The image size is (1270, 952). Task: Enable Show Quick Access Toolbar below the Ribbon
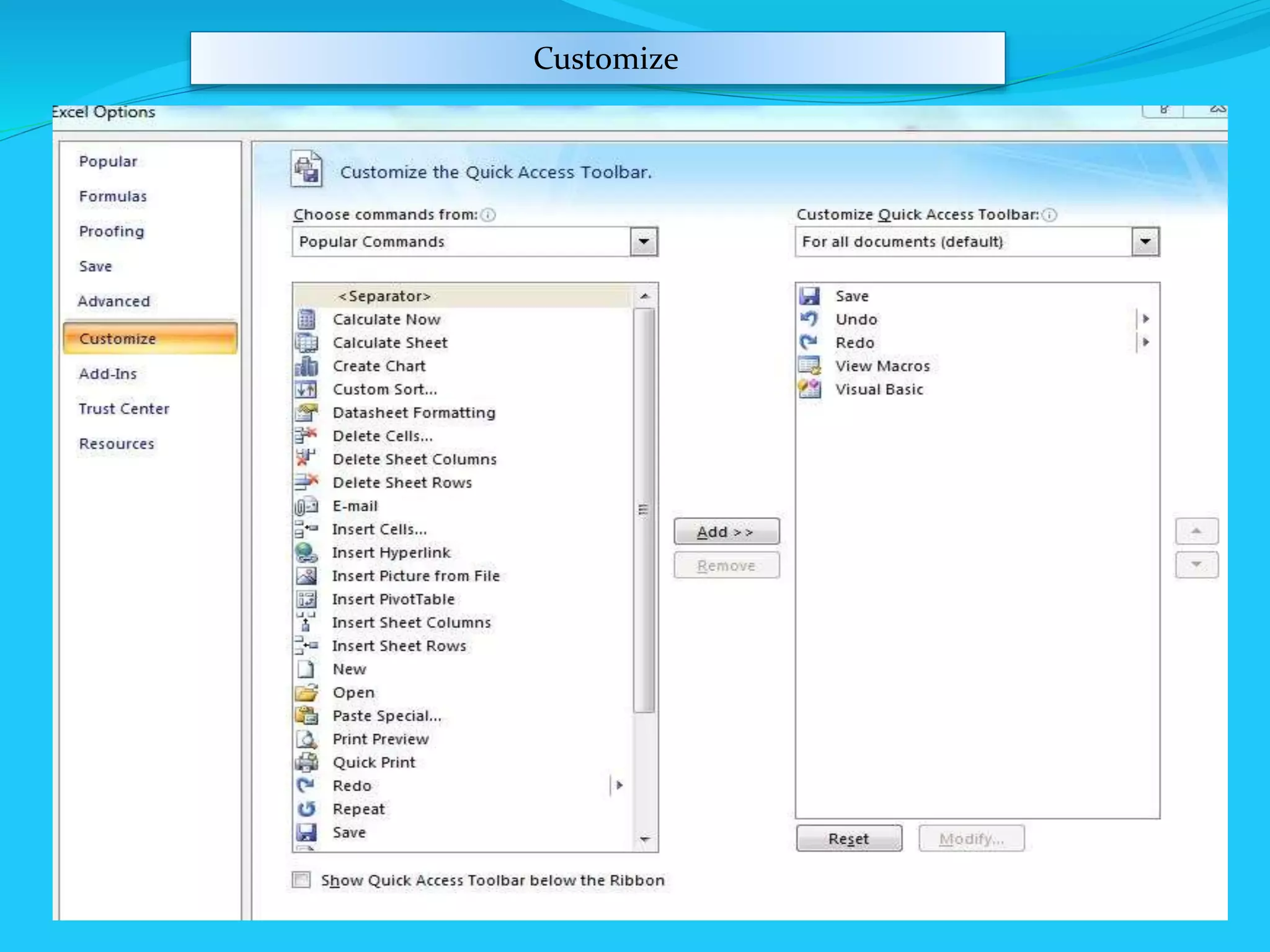[302, 880]
